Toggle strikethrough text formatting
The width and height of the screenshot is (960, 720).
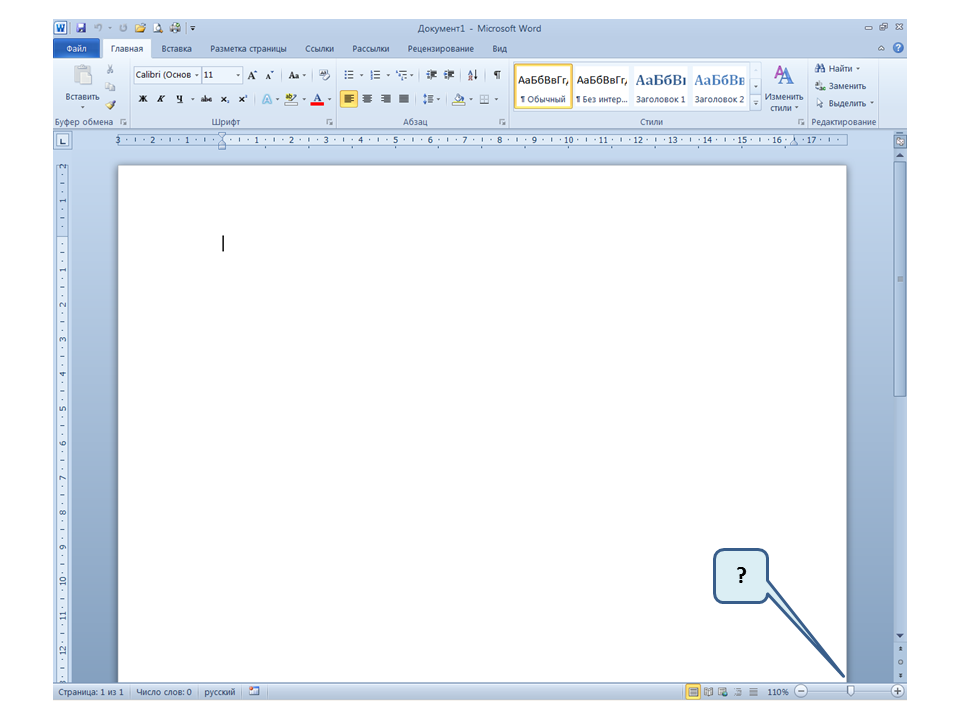(x=206, y=99)
